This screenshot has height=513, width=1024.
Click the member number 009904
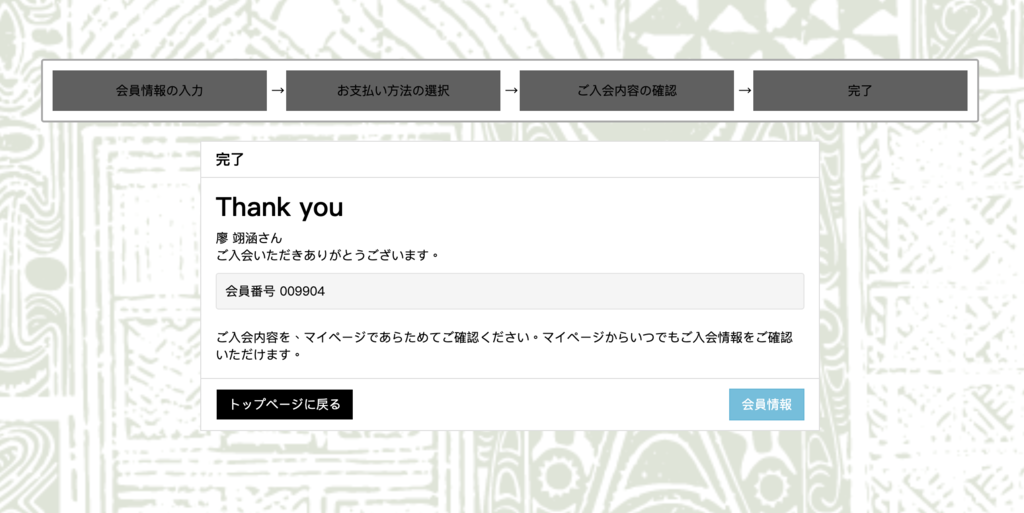pyautogui.click(x=302, y=291)
